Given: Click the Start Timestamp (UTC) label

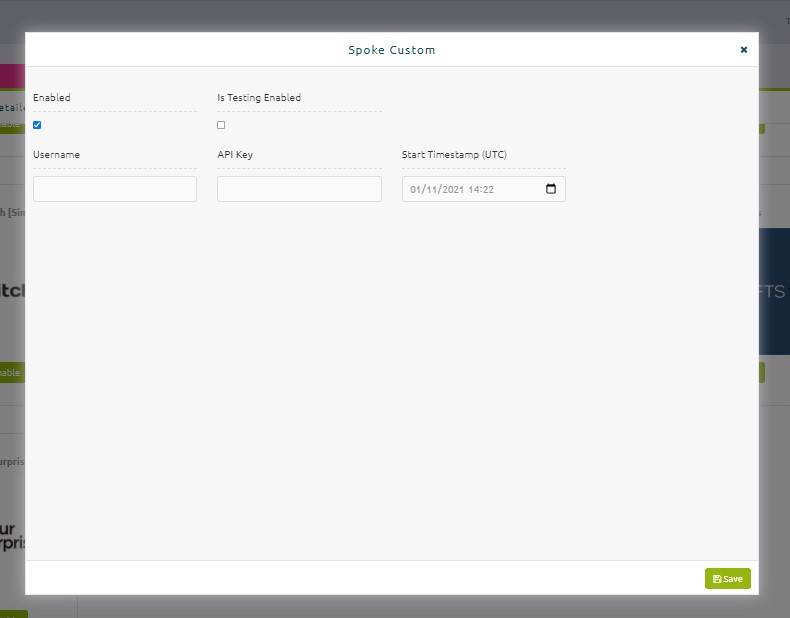Looking at the screenshot, I should click(x=454, y=155).
